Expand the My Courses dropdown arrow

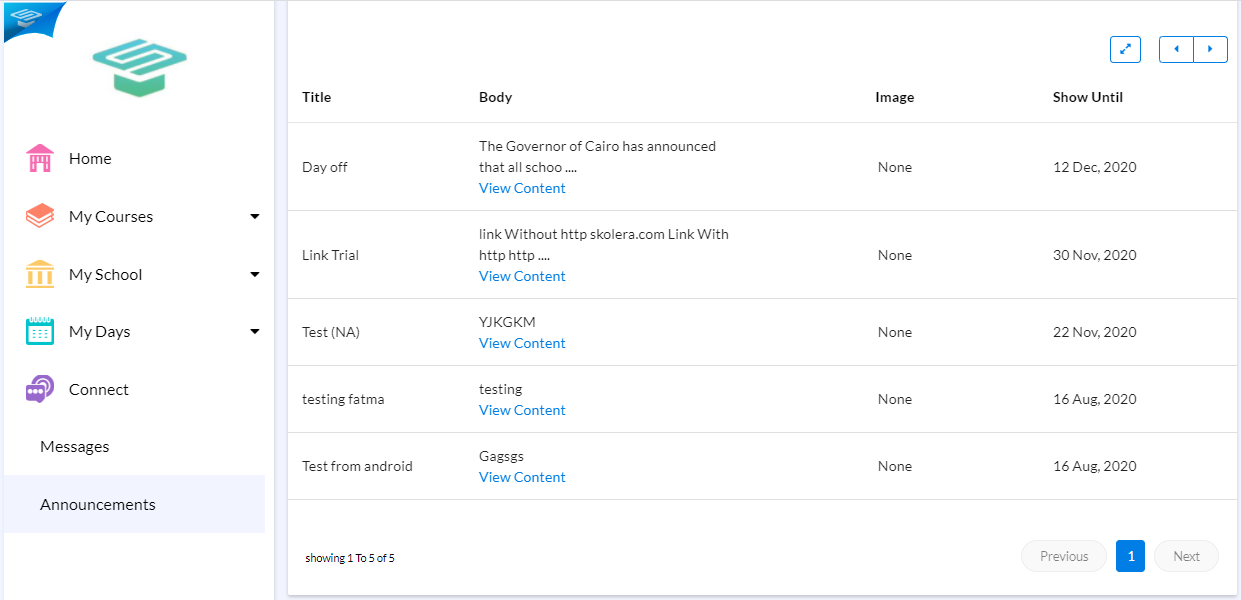point(255,216)
